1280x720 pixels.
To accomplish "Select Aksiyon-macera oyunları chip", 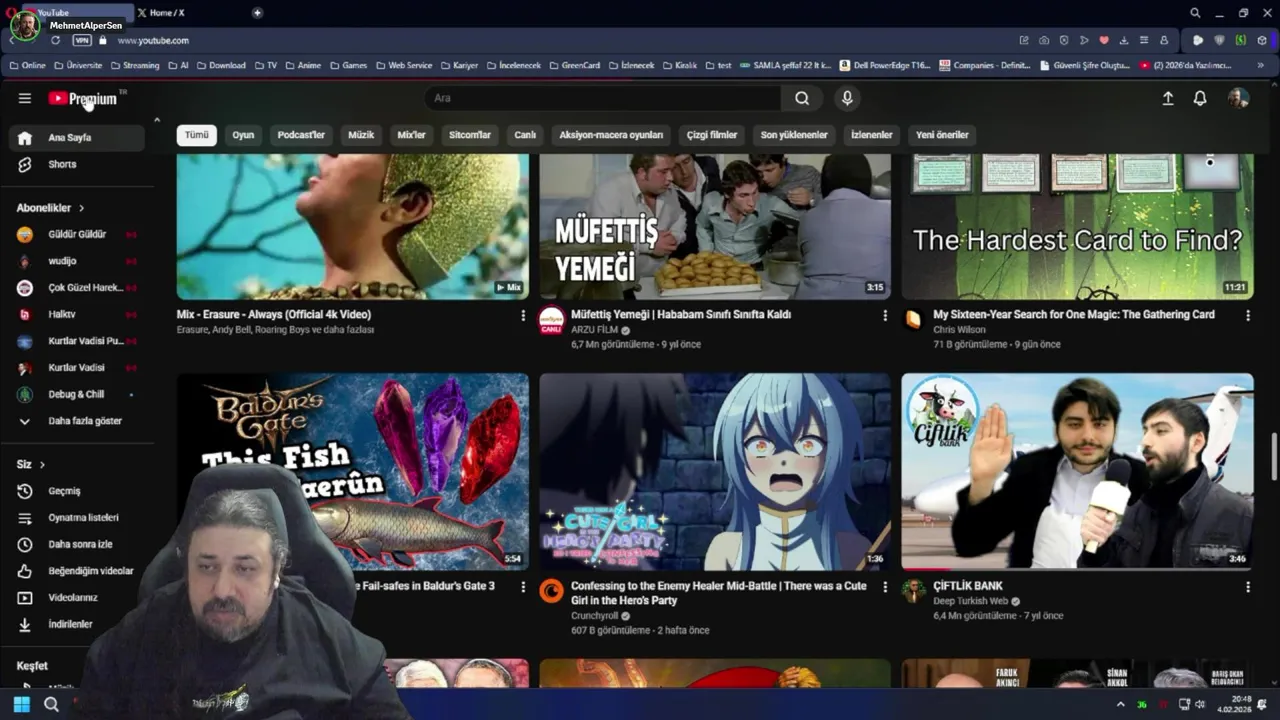I will 611,135.
